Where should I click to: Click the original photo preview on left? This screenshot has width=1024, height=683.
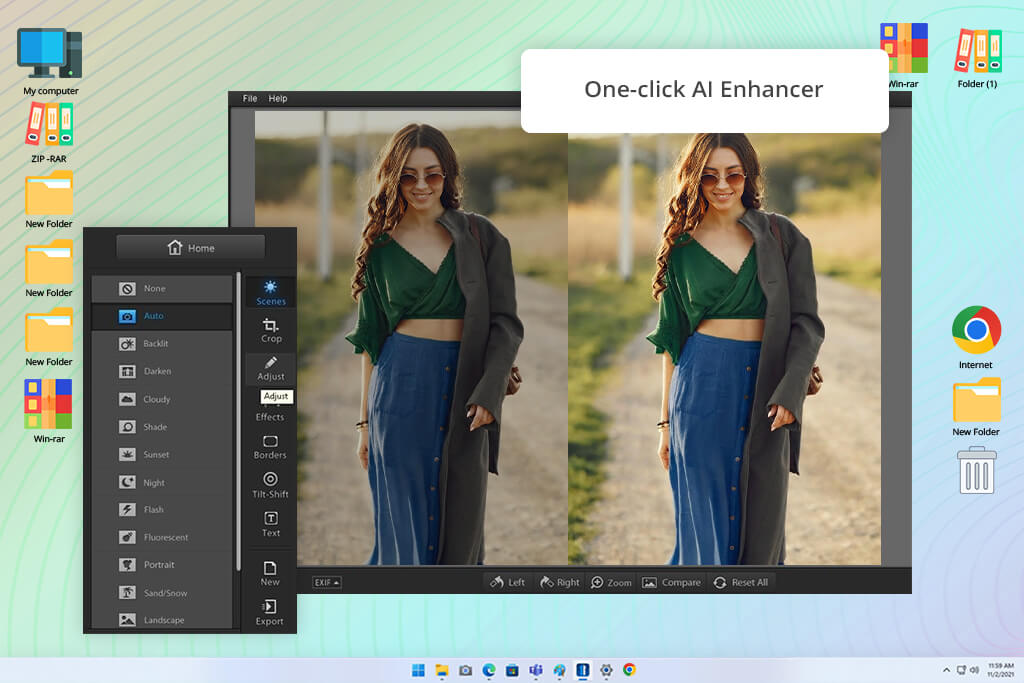[411, 338]
